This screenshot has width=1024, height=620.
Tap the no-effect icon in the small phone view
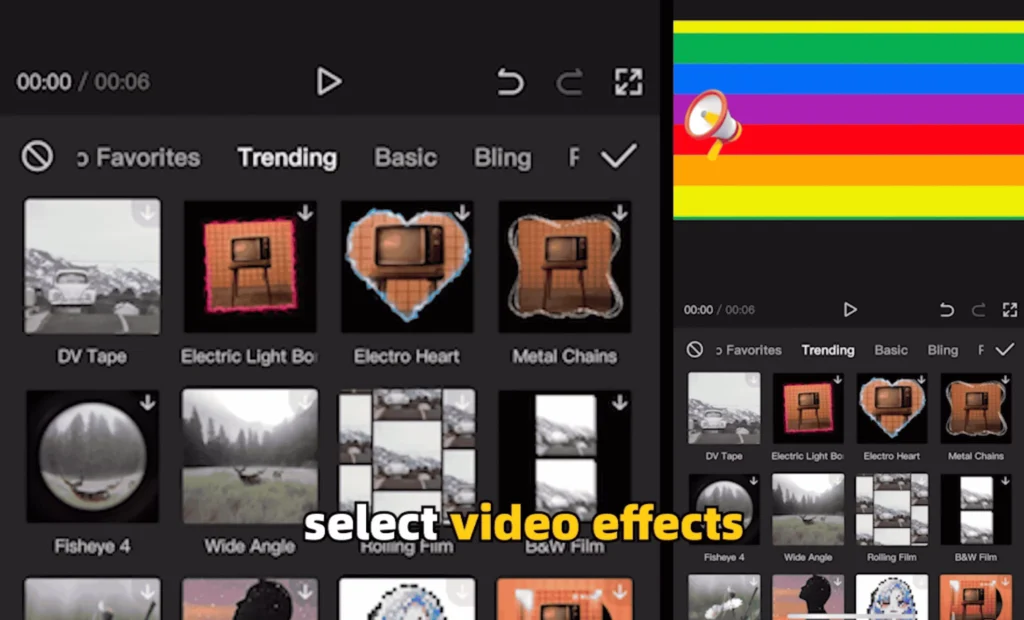coord(695,350)
